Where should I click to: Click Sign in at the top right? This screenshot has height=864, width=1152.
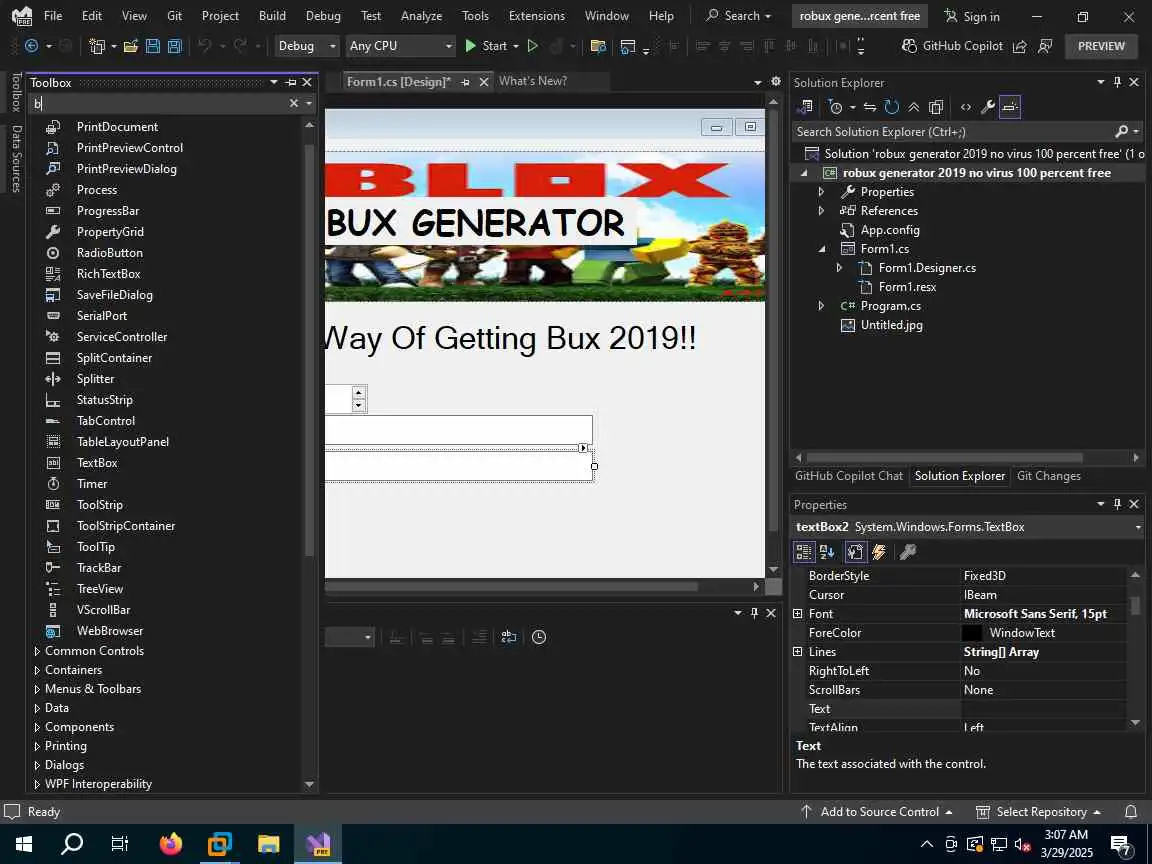972,16
